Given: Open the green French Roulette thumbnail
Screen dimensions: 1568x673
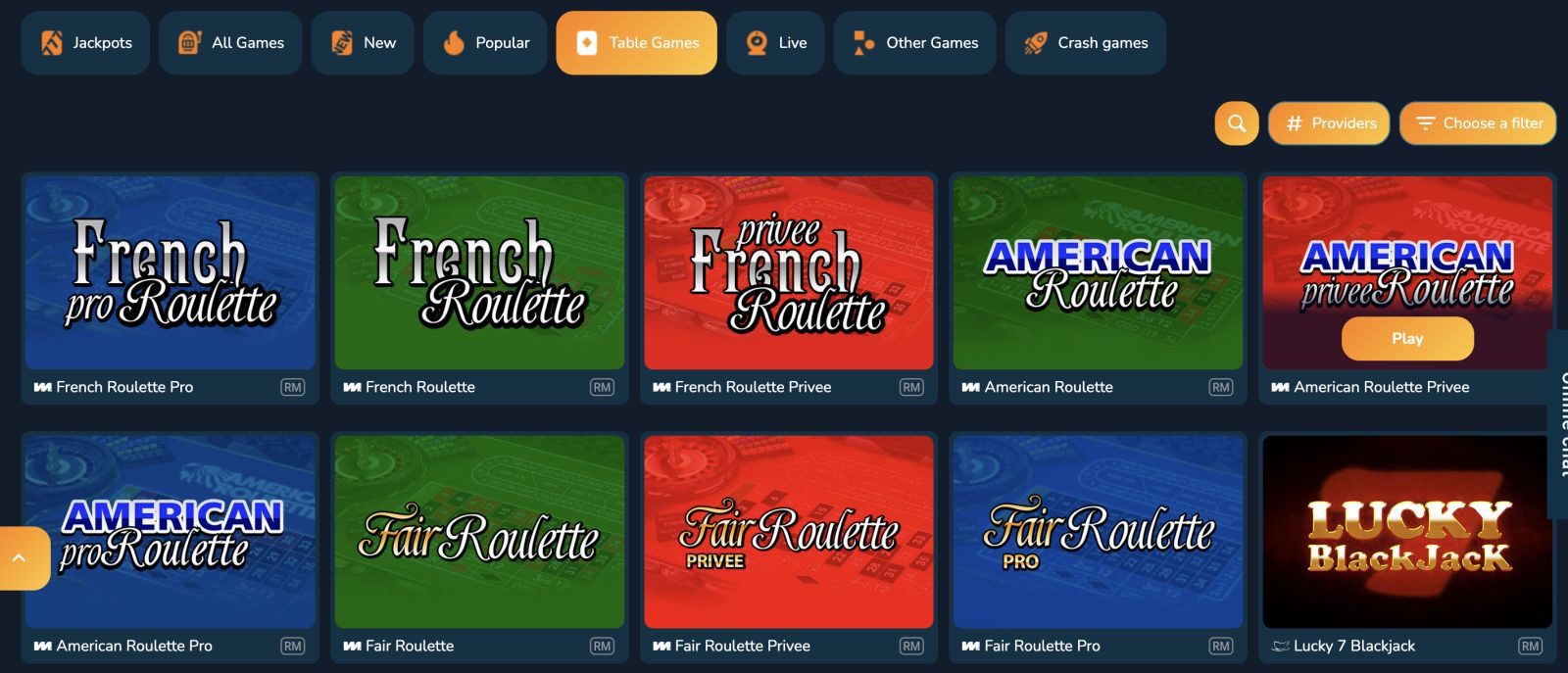Looking at the screenshot, I should tap(479, 272).
